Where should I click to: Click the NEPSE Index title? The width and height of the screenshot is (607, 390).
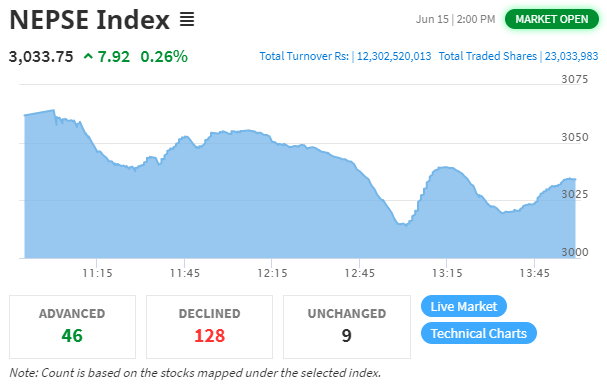pyautogui.click(x=89, y=20)
